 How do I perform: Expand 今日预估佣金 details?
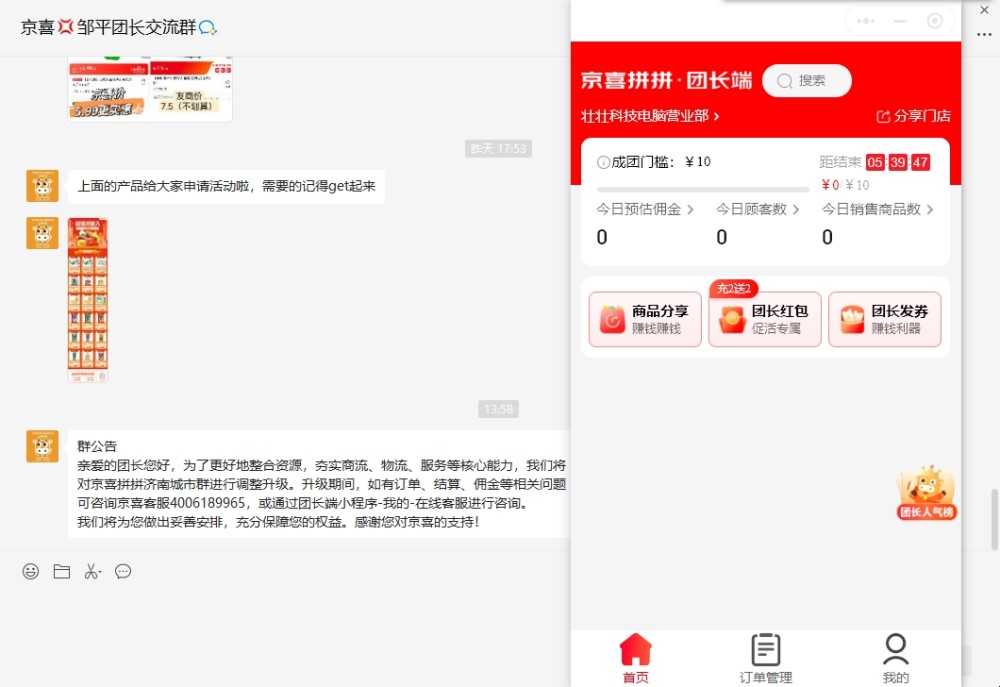[x=645, y=209]
